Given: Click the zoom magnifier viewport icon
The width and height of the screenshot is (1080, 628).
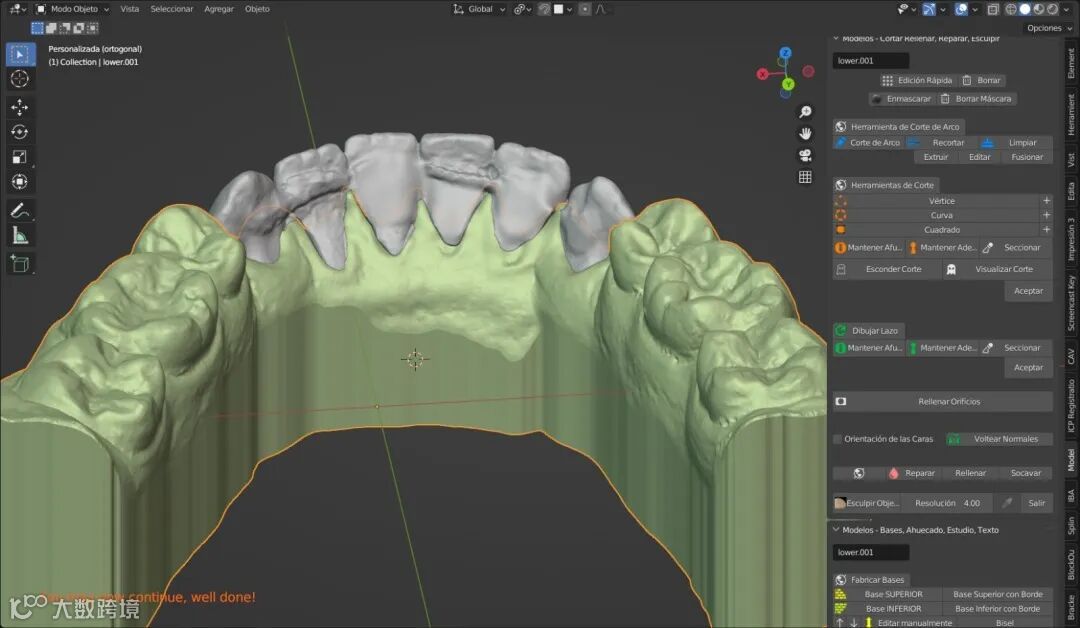Looking at the screenshot, I should pos(804,112).
